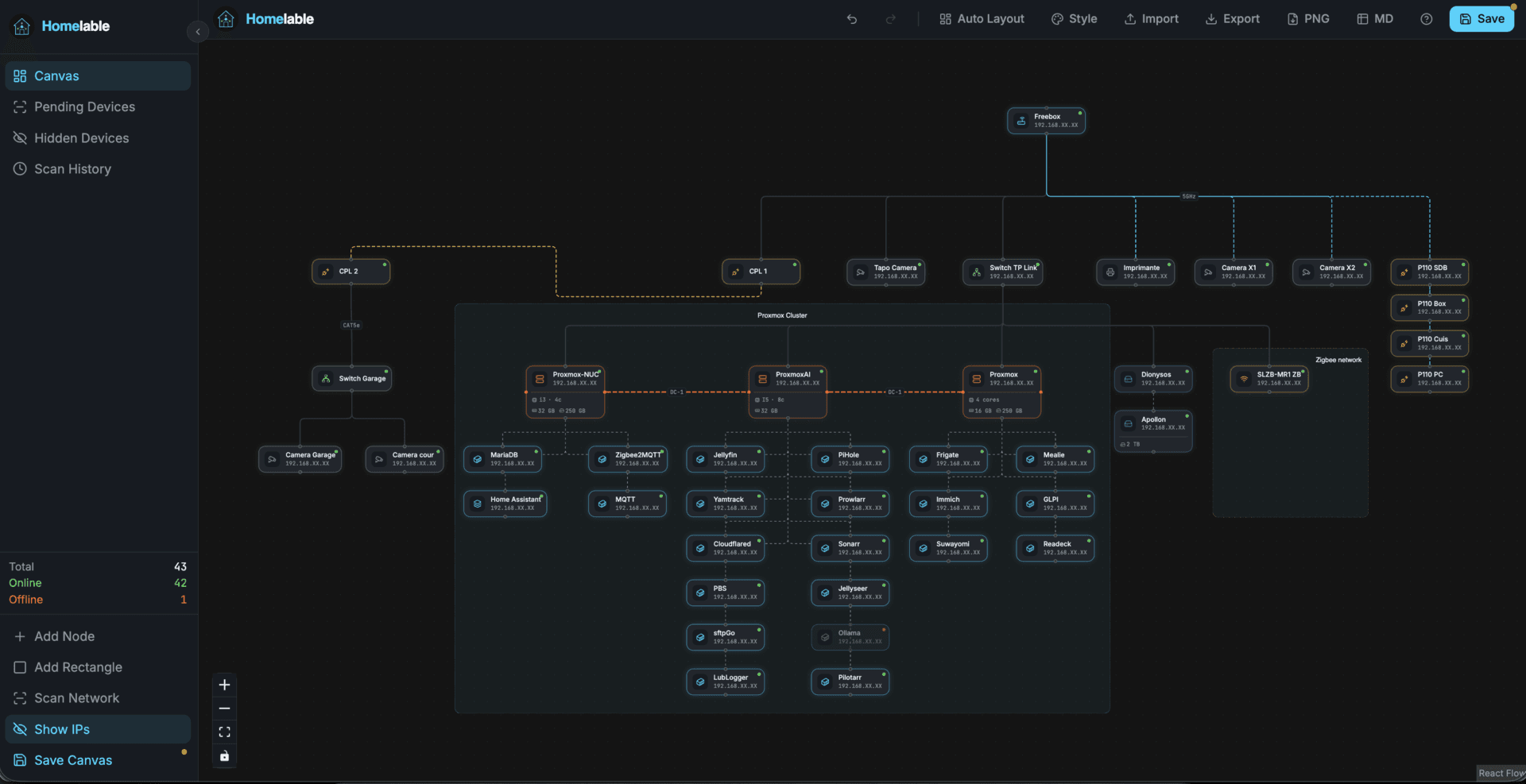Toggle the canvas interactivity lock
The height and width of the screenshot is (784, 1526).
coord(224,756)
